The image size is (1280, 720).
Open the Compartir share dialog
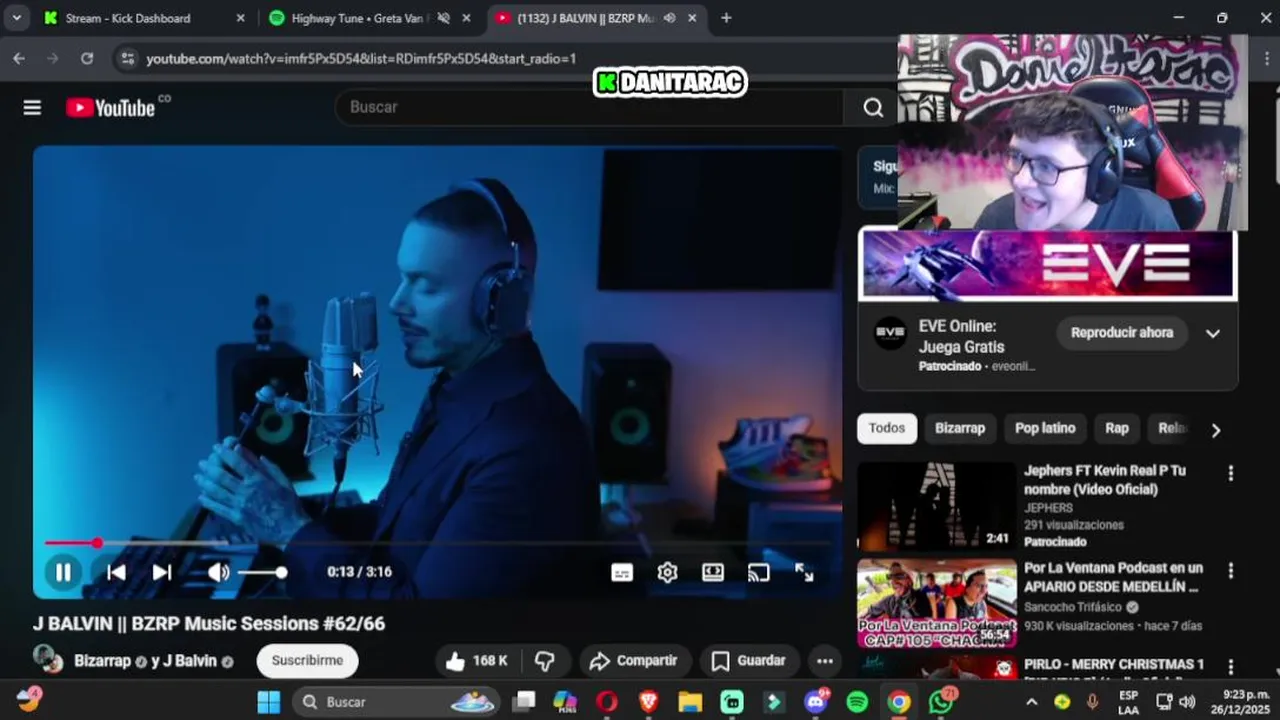point(634,661)
